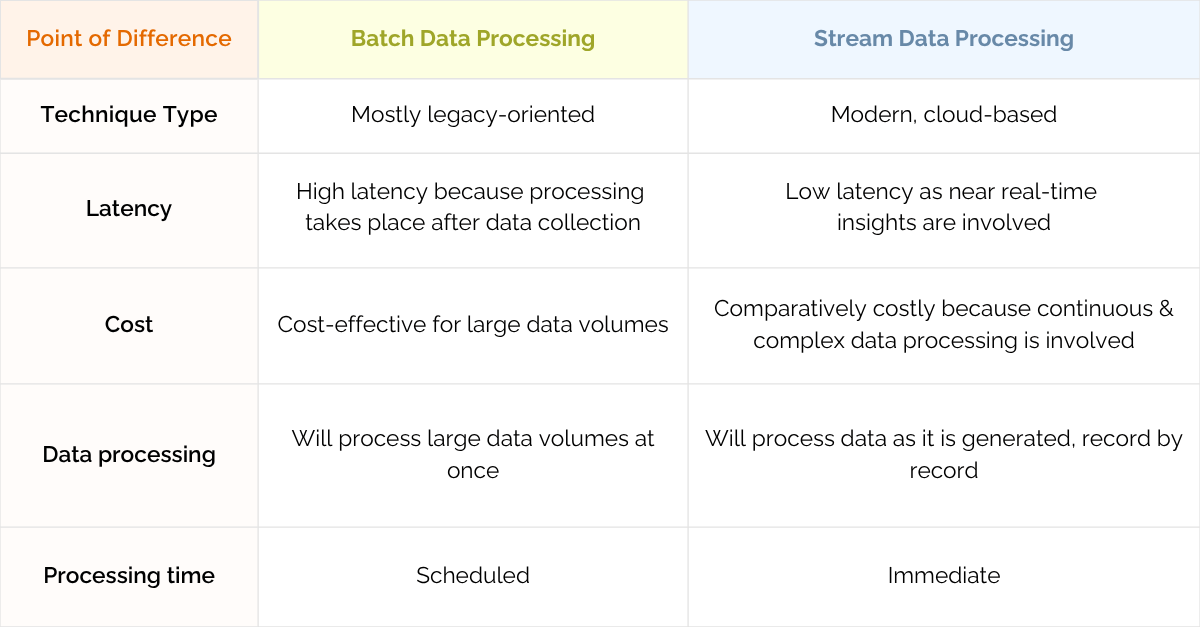Select the 'Comparatively costly' stream cost cell
The image size is (1200, 627).
click(944, 325)
